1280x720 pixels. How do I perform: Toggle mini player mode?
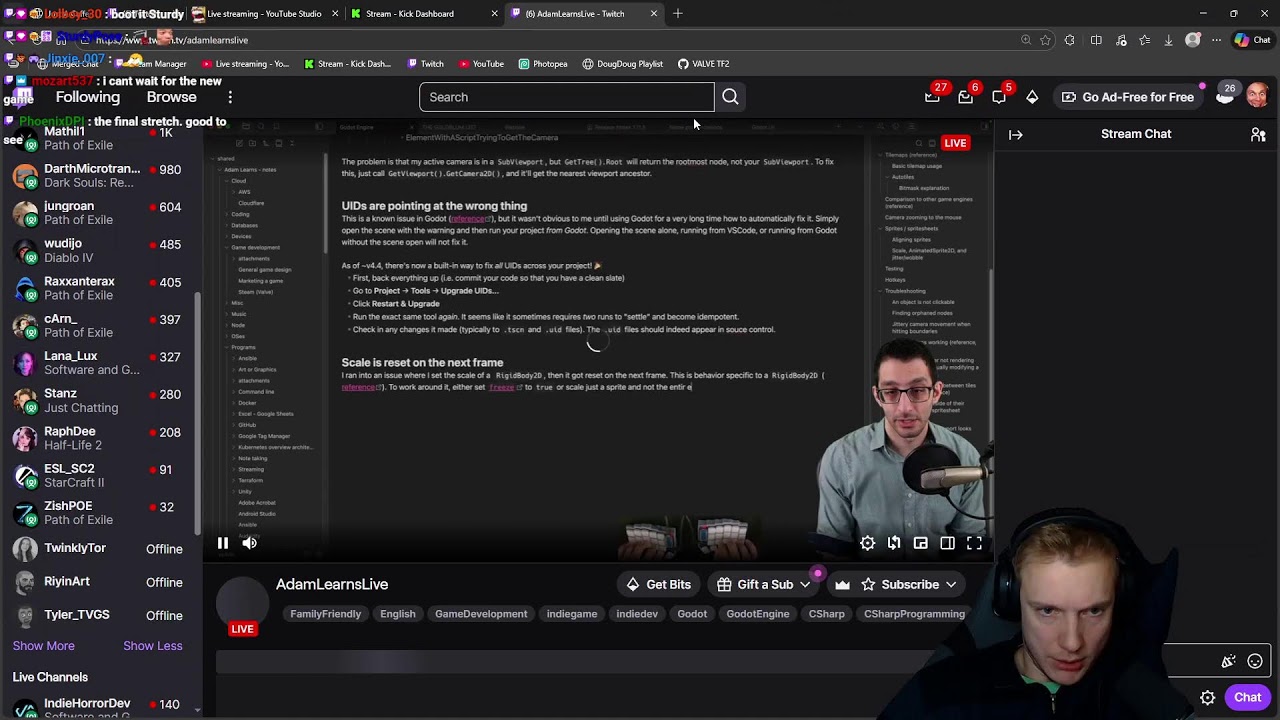921,543
